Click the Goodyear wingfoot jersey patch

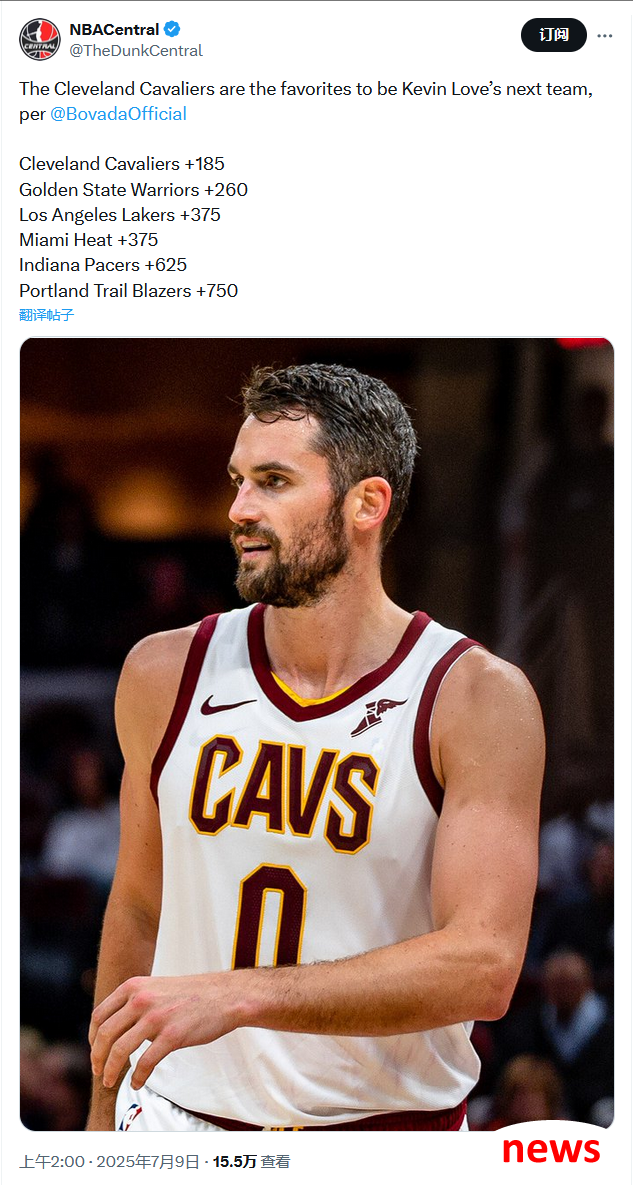(377, 716)
